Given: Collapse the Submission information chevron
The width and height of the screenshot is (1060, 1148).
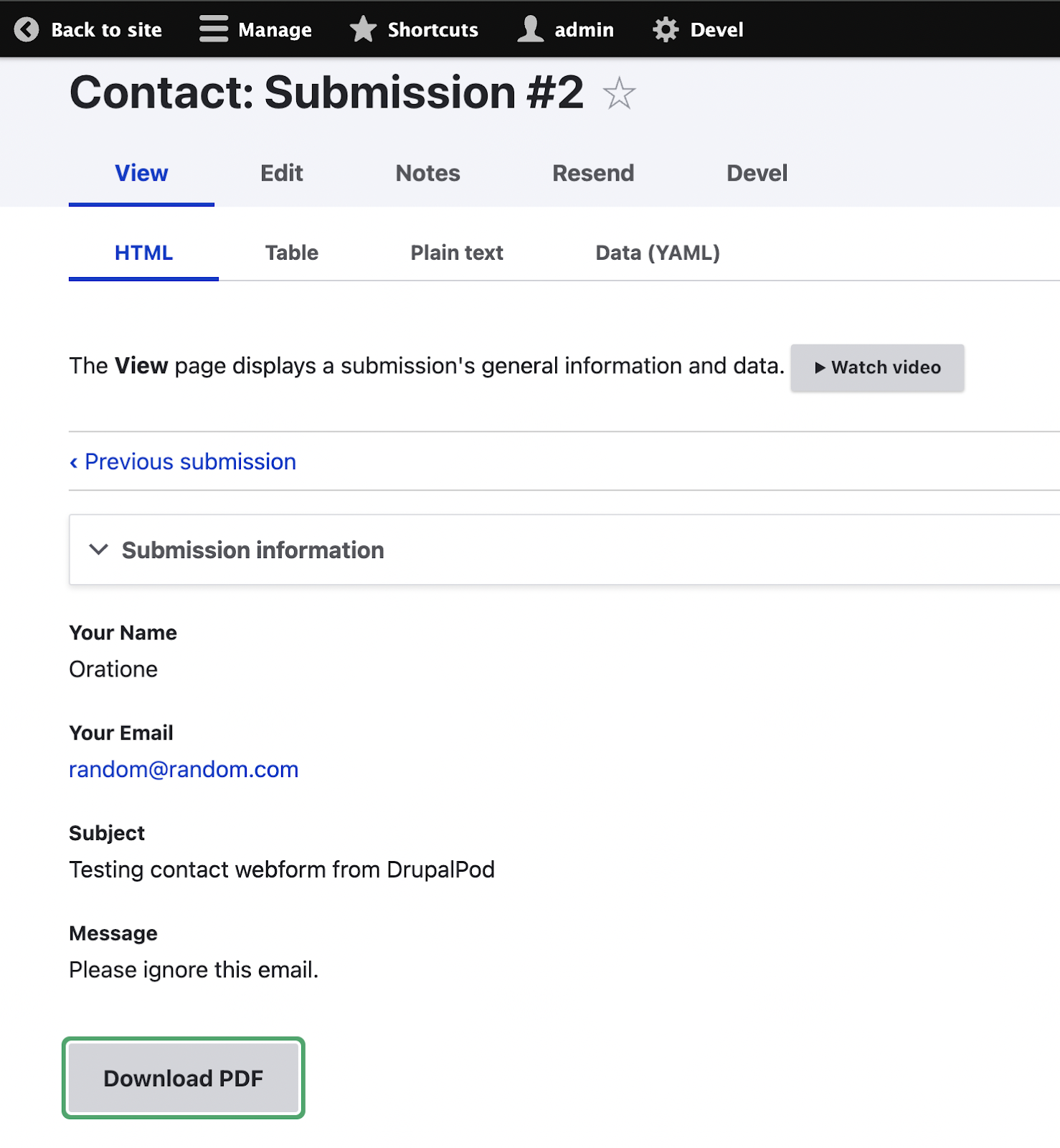Looking at the screenshot, I should (x=98, y=550).
